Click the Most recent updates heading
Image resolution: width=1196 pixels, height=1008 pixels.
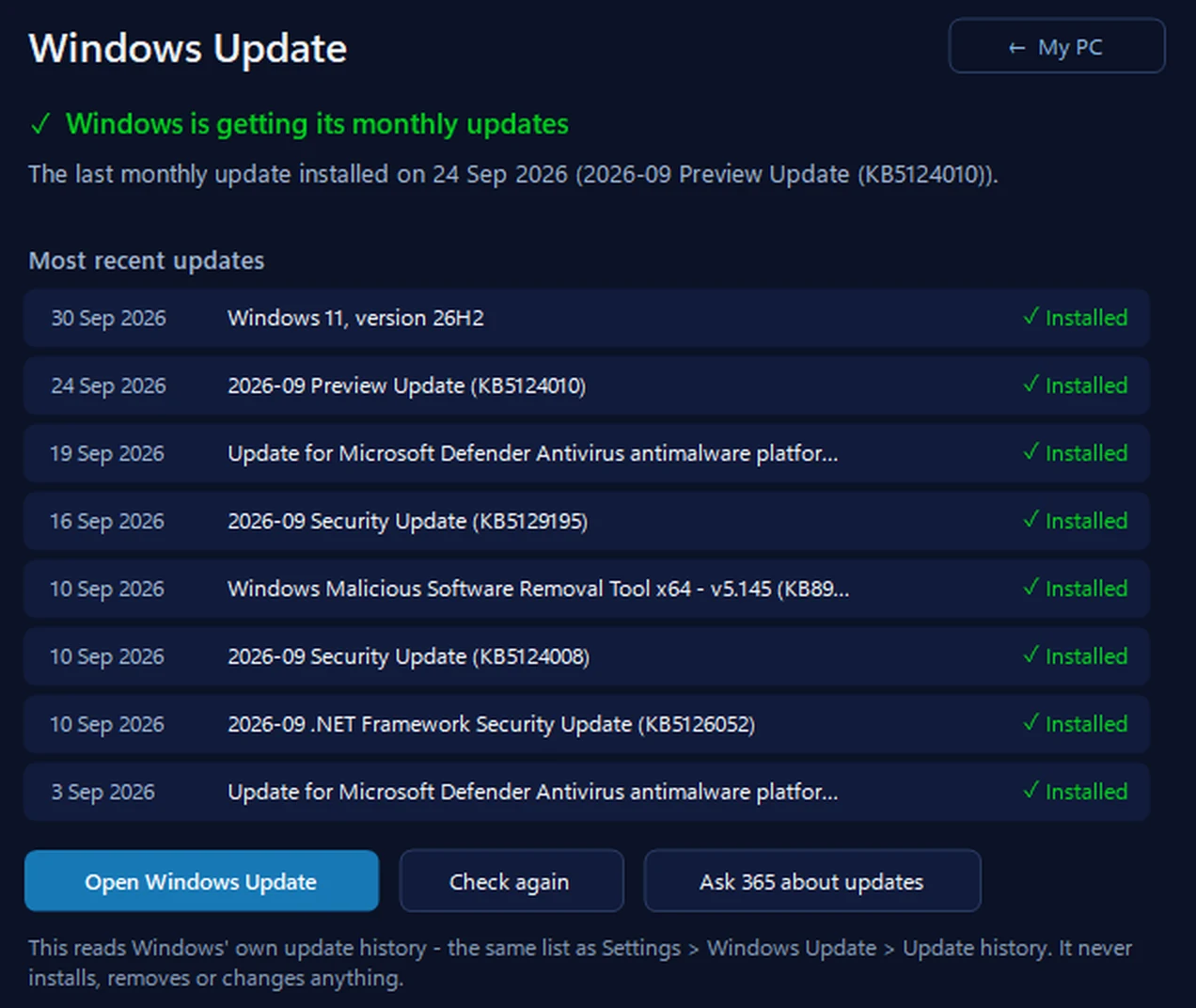147,260
